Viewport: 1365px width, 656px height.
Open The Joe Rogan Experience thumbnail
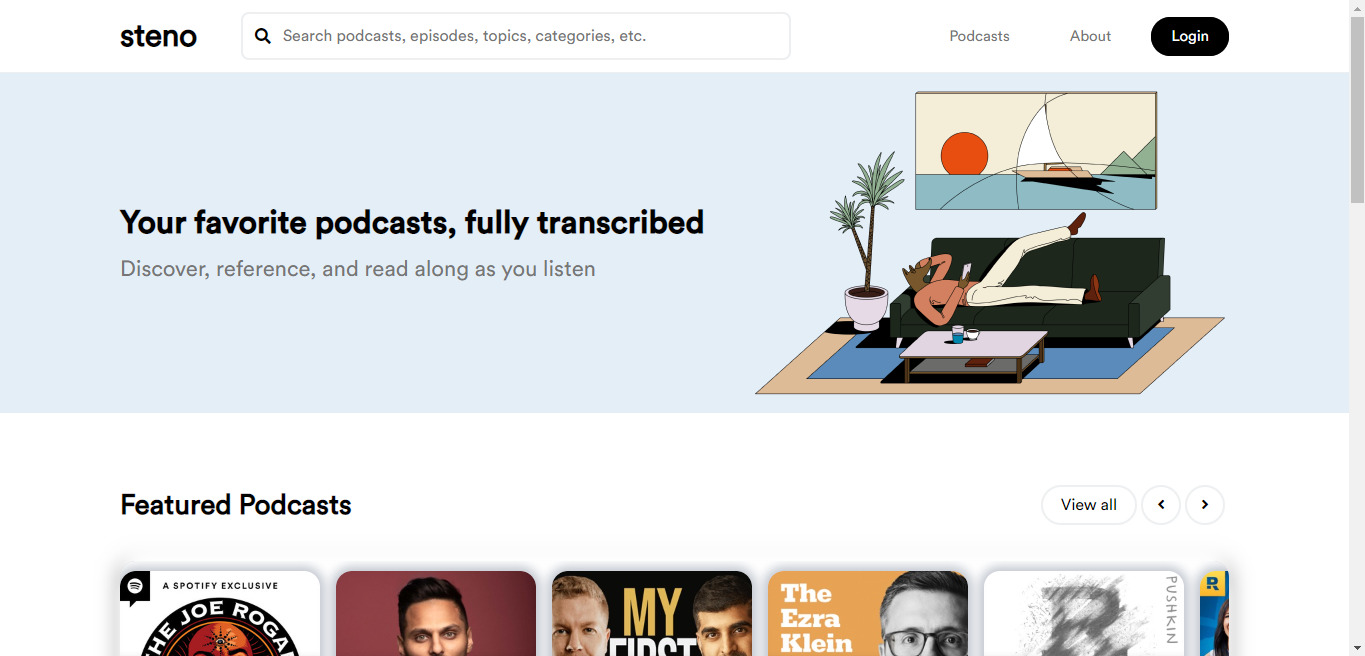[220, 613]
